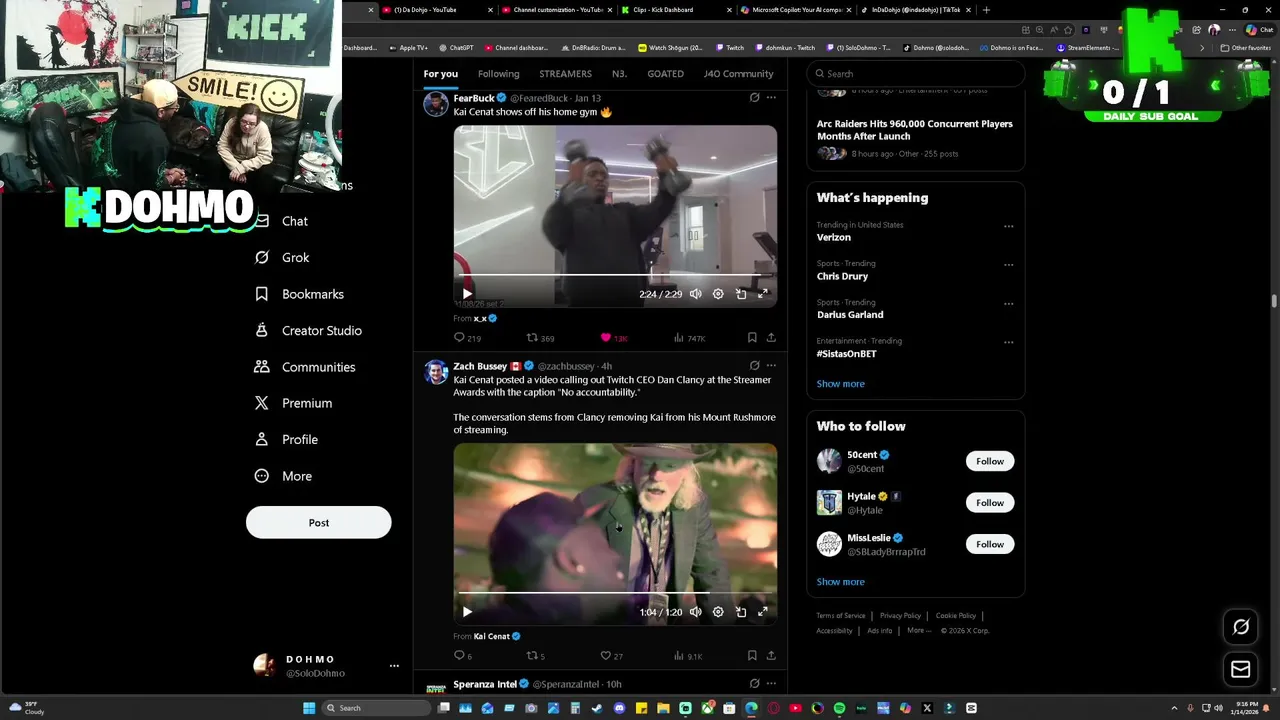
Task: Open options for the Darius Garland trend
Action: pos(1008,304)
